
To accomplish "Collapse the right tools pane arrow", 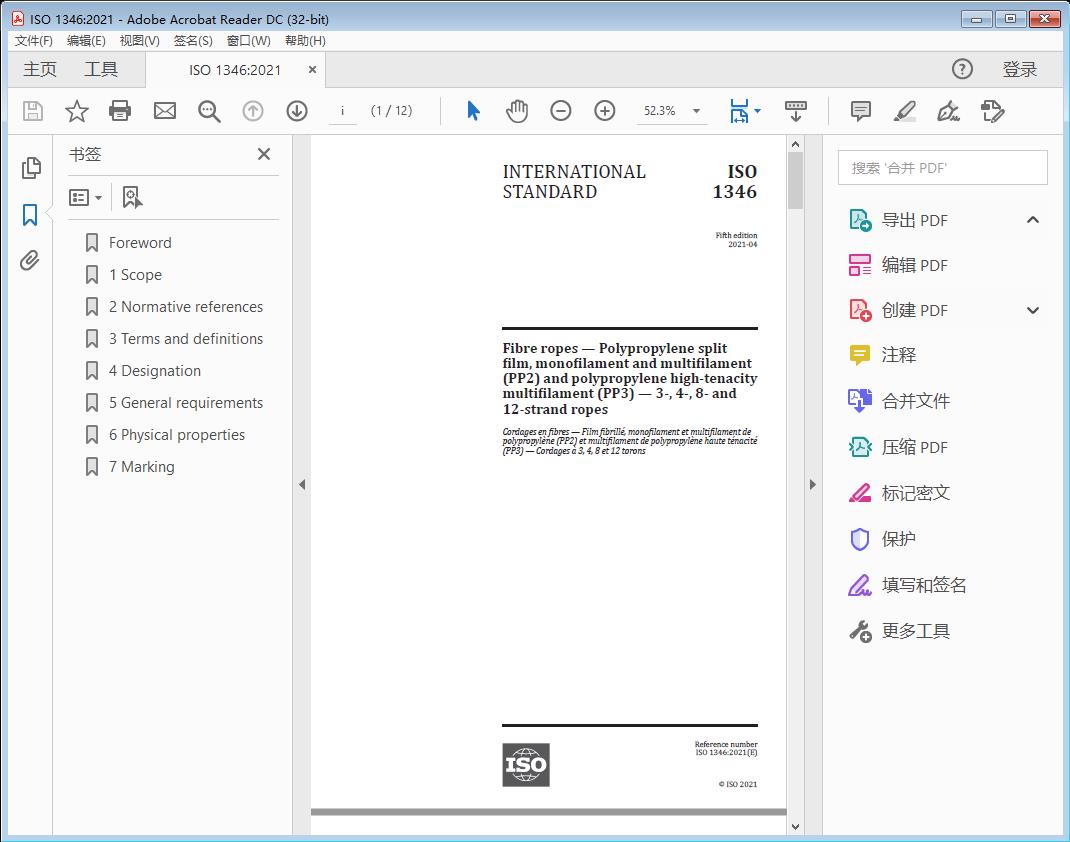I will coord(812,485).
